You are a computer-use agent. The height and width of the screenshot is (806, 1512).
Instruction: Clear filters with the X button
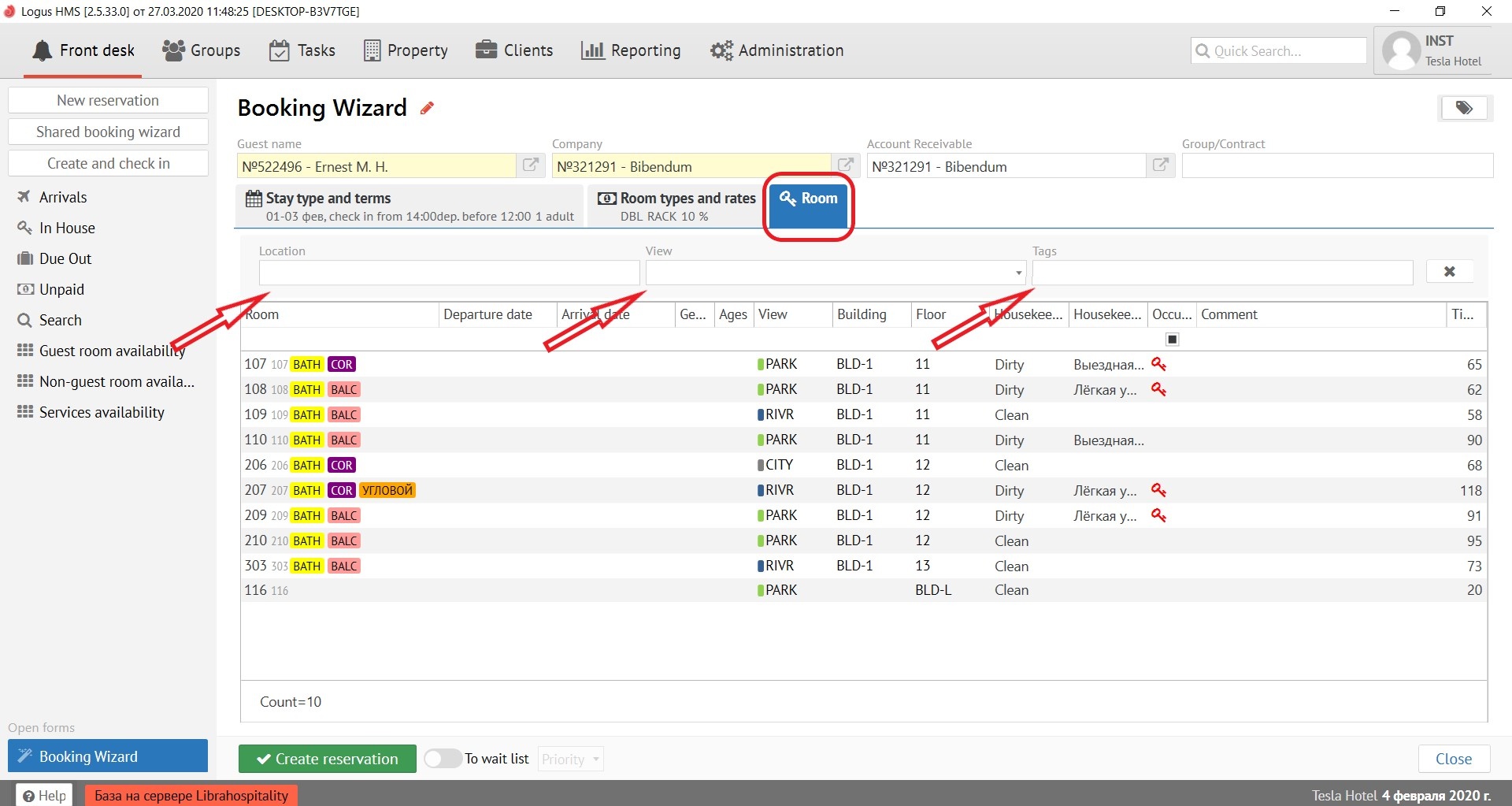1449,272
